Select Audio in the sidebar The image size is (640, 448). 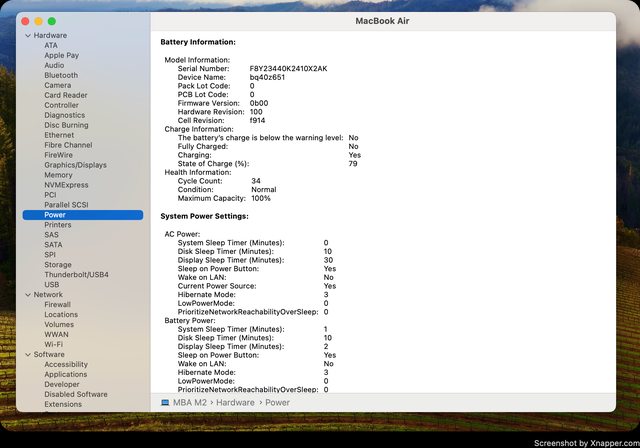pos(54,65)
